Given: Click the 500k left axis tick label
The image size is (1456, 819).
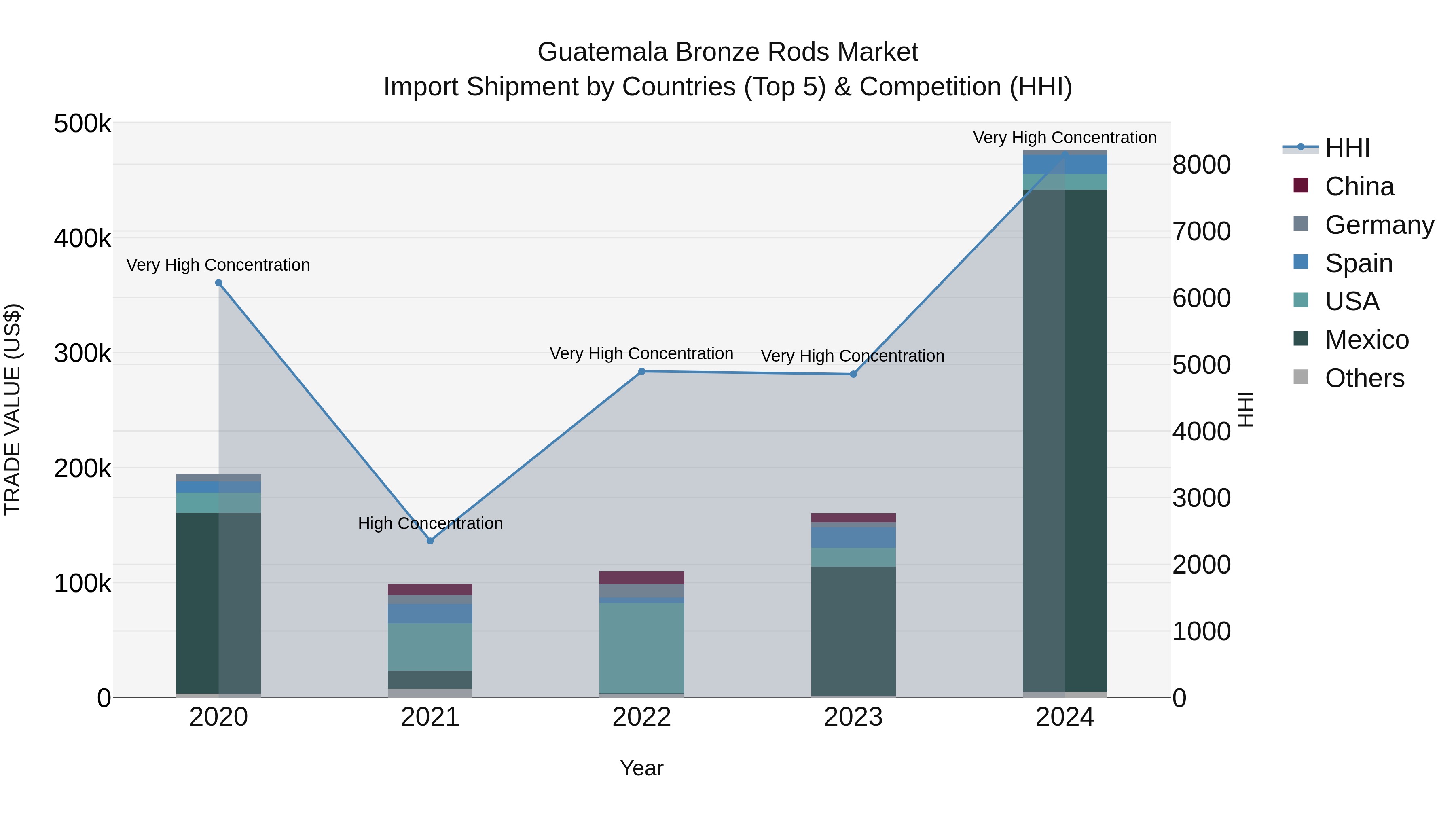Looking at the screenshot, I should 83,124.
